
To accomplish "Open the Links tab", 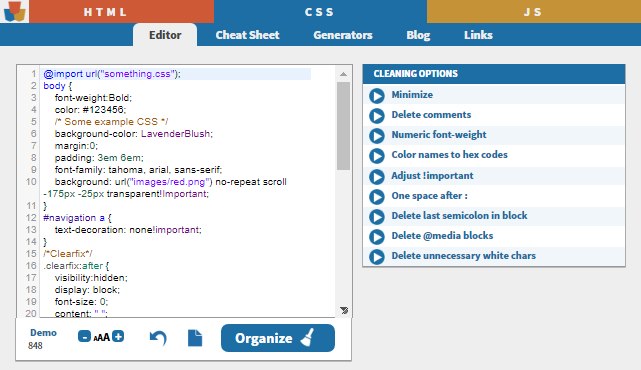I will tap(478, 35).
